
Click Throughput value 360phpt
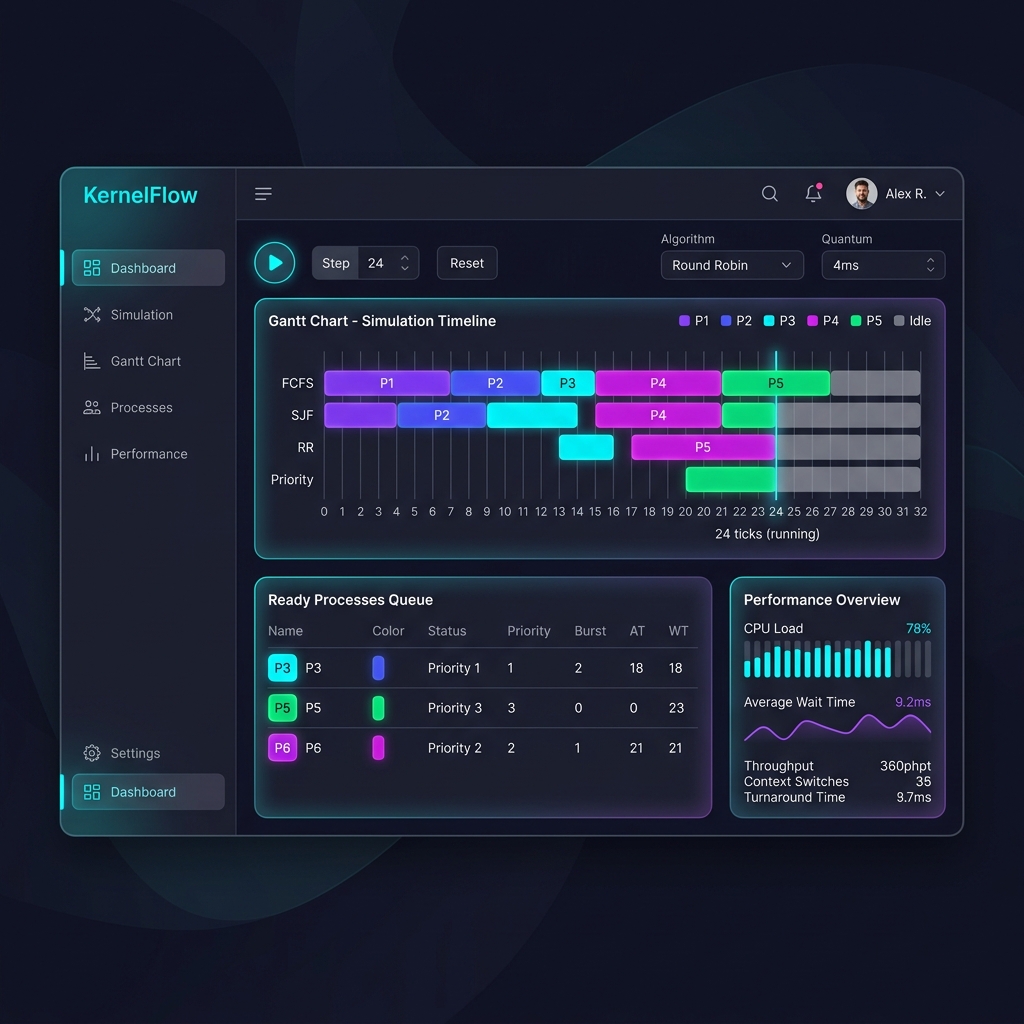905,766
